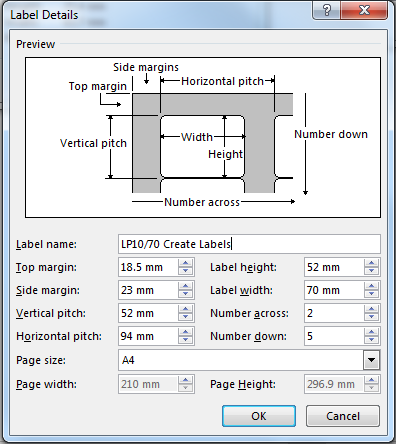396x444 pixels.
Task: Increase Side margin with up arrow
Action: [x=185, y=286]
